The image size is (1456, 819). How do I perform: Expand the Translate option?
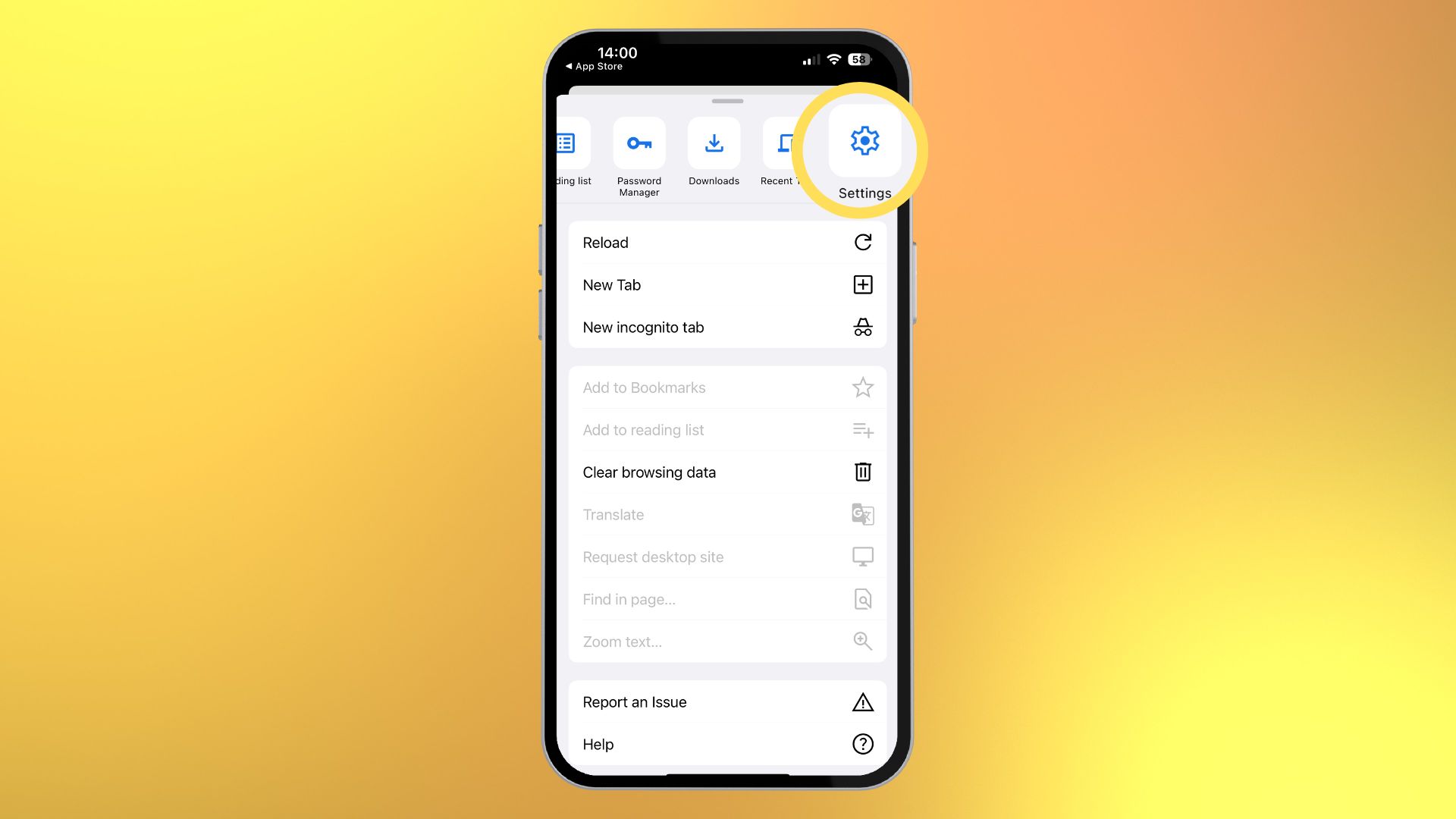coord(727,514)
